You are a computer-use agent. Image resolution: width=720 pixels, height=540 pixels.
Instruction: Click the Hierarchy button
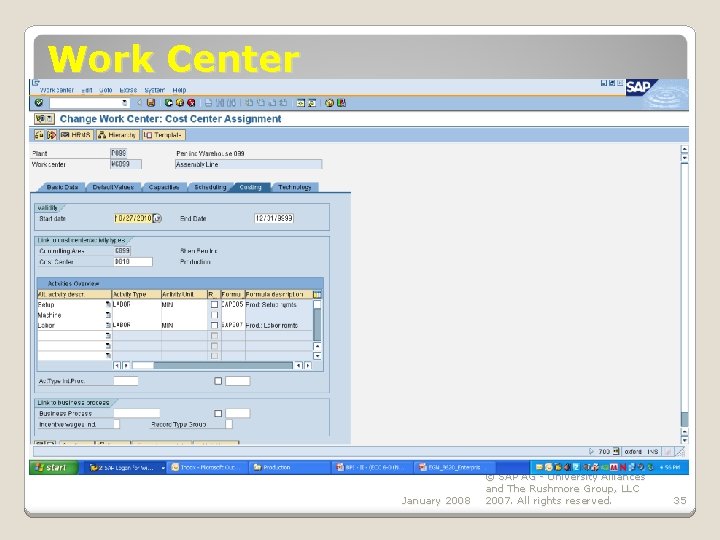pos(117,135)
